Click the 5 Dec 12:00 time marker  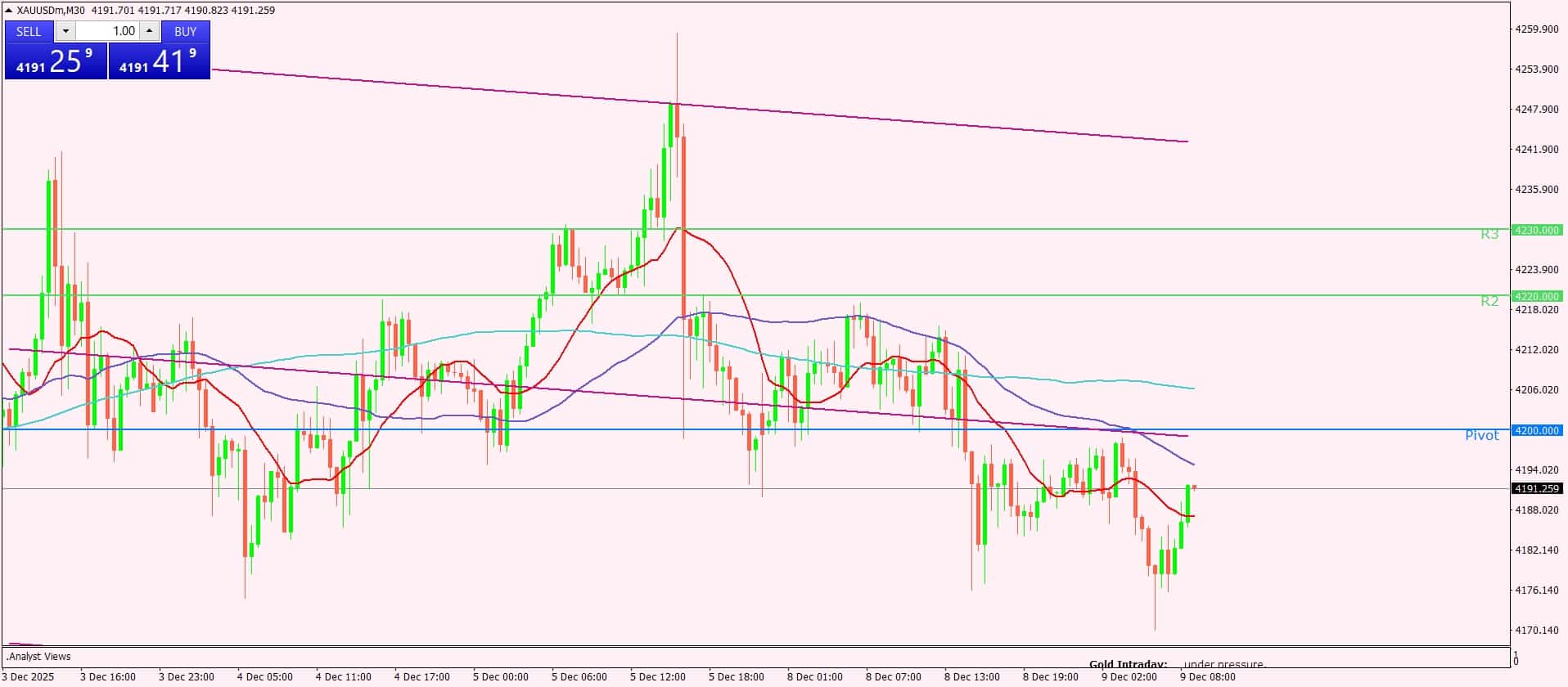coord(658,676)
